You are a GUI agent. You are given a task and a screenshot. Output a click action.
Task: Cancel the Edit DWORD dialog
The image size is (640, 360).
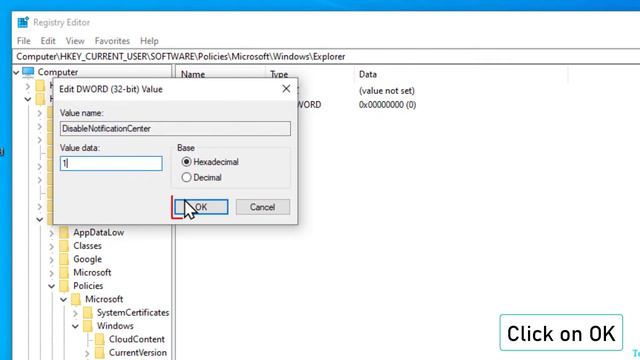coord(263,207)
